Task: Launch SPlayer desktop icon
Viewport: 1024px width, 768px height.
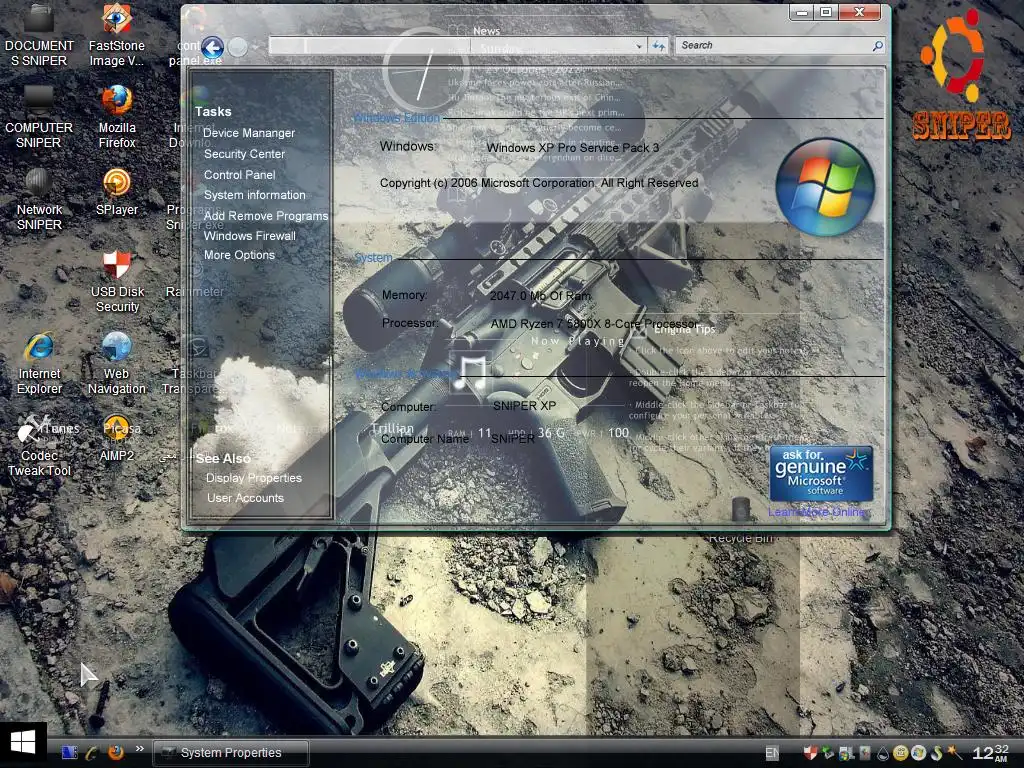Action: coord(117,192)
